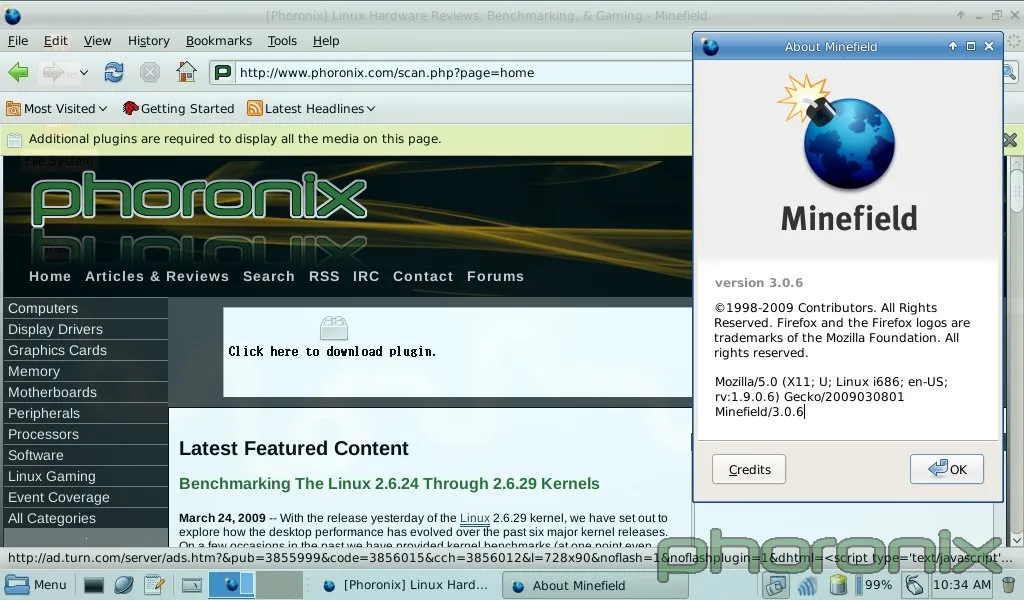
Task: Open the Motherboards category
Action: [86, 392]
